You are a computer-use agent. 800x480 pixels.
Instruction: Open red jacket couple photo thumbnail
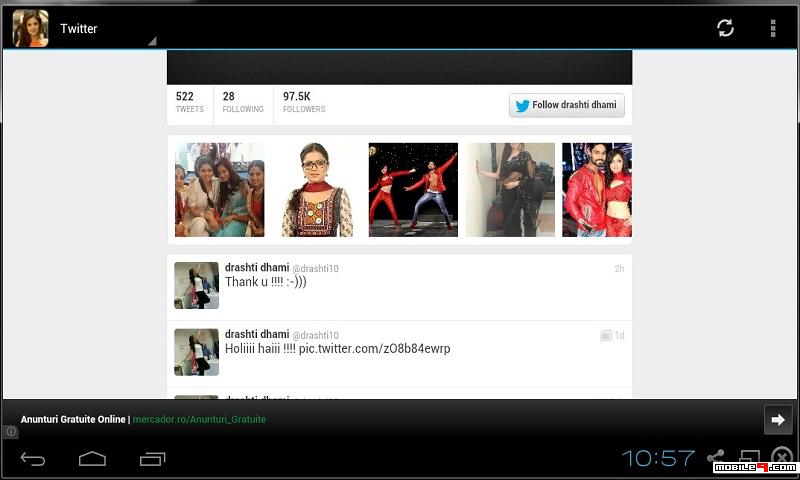(597, 190)
